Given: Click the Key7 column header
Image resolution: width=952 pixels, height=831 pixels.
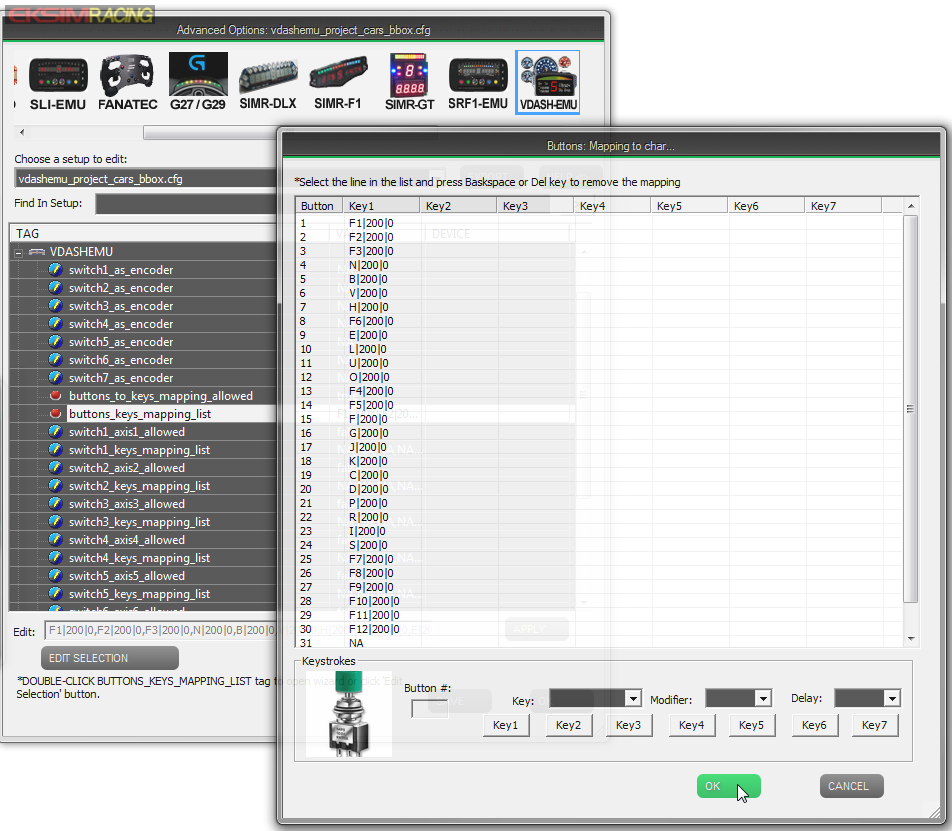Looking at the screenshot, I should click(843, 206).
